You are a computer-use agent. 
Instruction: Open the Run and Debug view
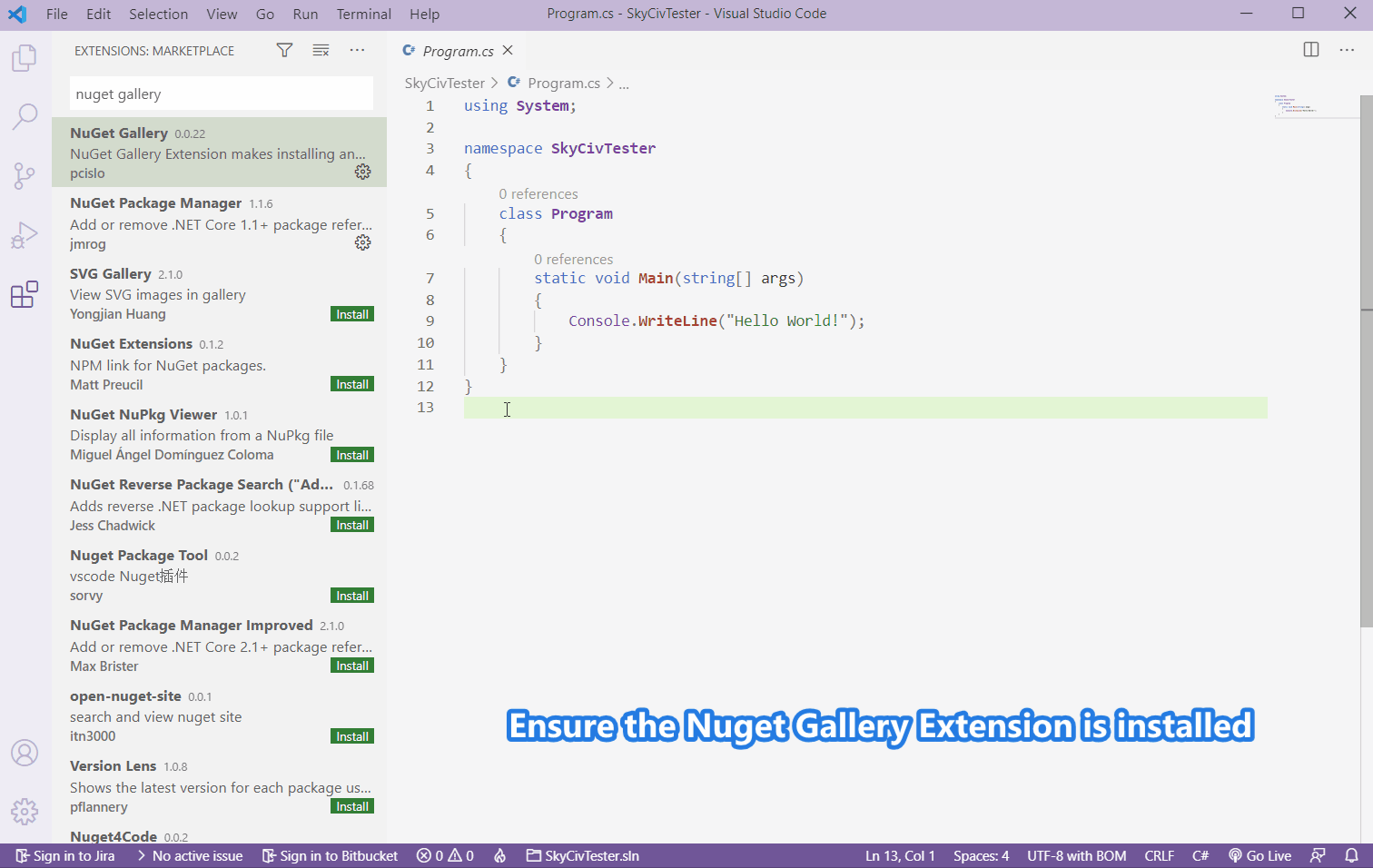(x=25, y=234)
